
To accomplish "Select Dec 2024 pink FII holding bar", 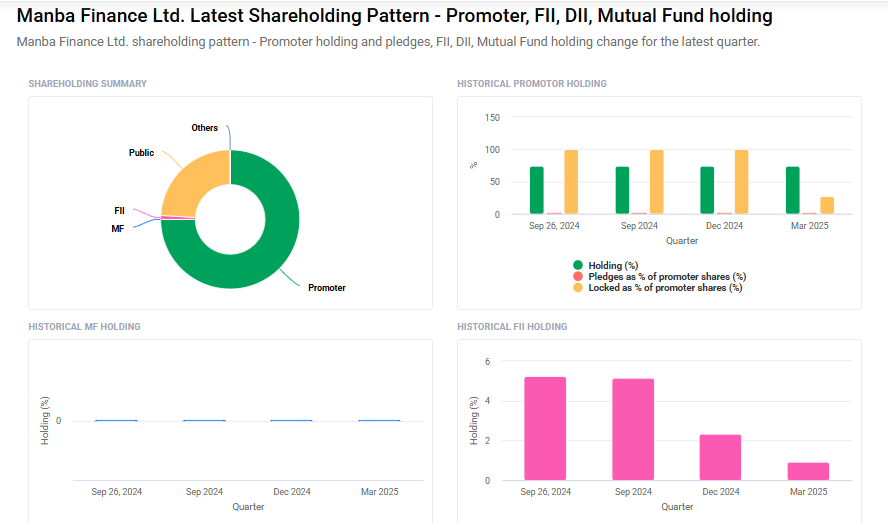I will point(720,458).
